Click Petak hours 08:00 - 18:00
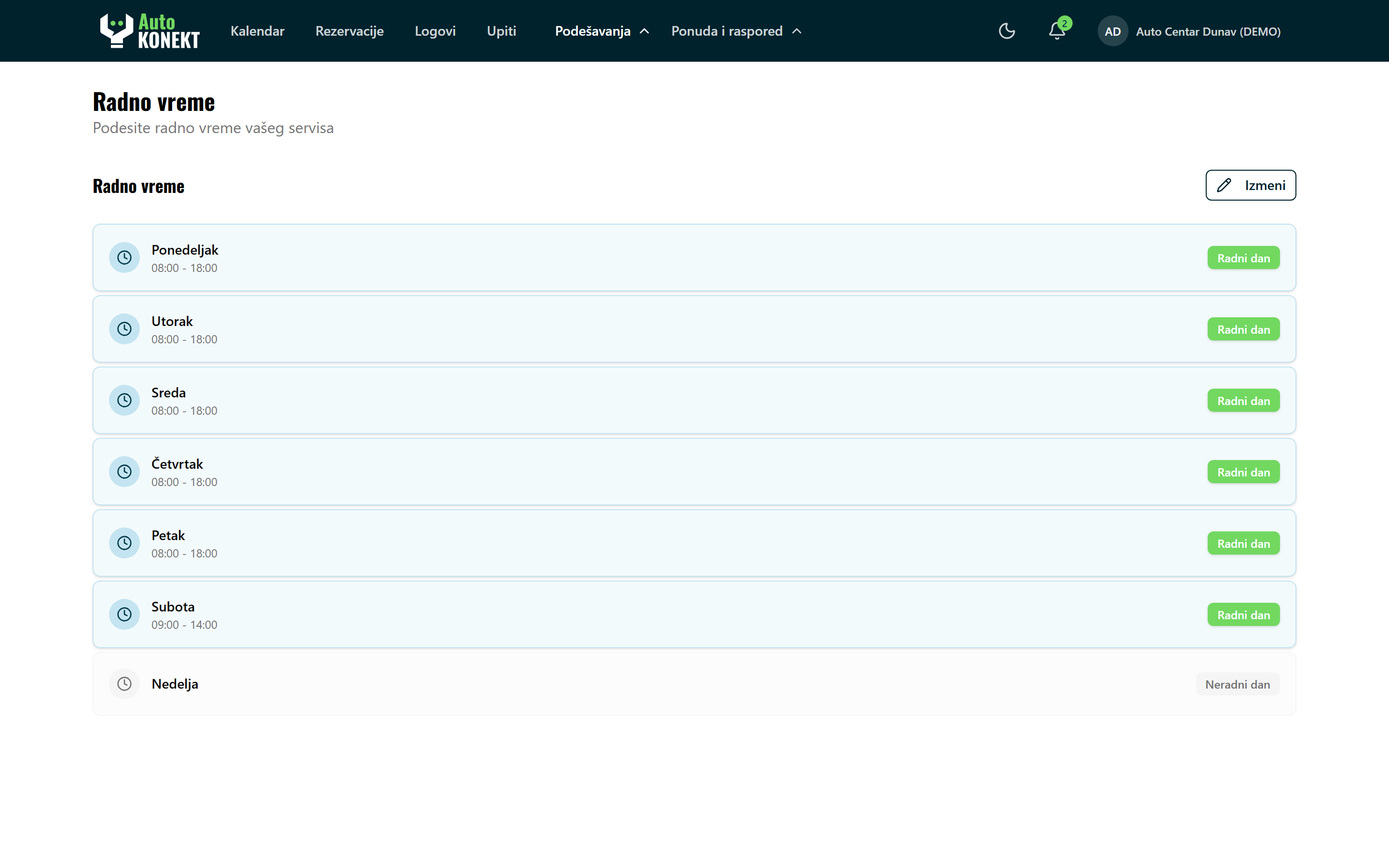Screen dimensions: 1389x868 [184, 554]
